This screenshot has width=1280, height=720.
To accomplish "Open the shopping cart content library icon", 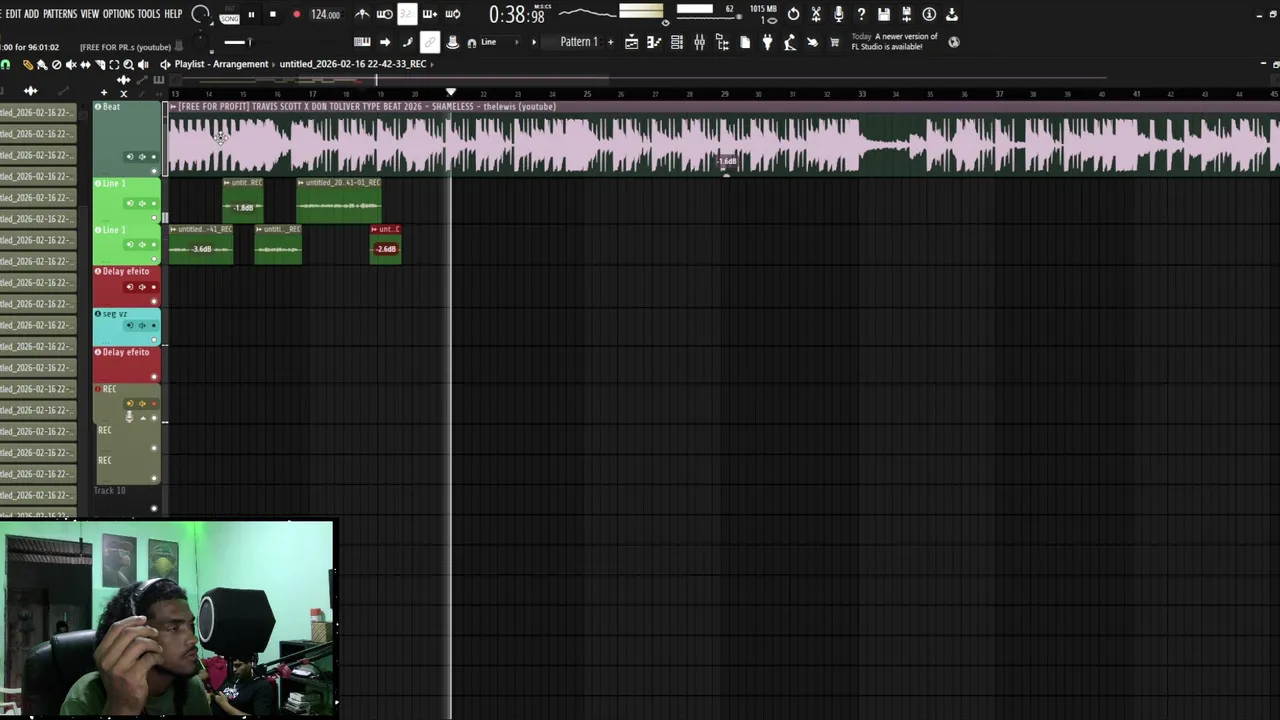I will pyautogui.click(x=834, y=42).
